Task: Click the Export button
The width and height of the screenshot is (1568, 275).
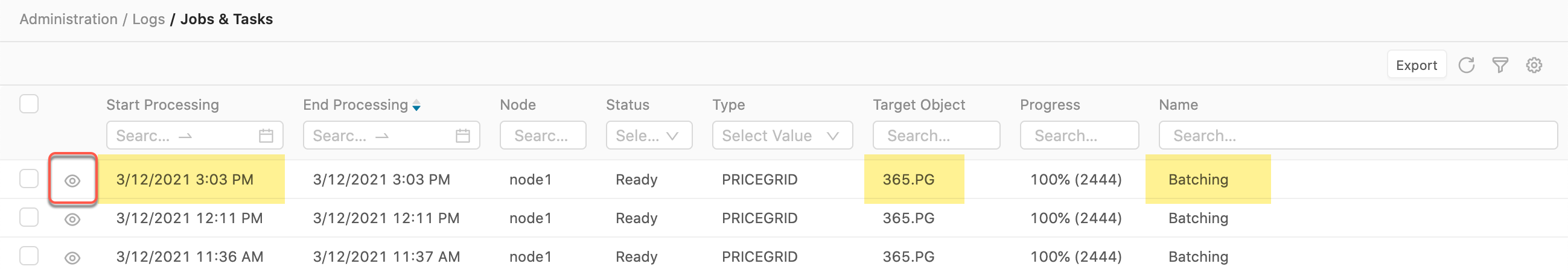Action: point(1417,65)
